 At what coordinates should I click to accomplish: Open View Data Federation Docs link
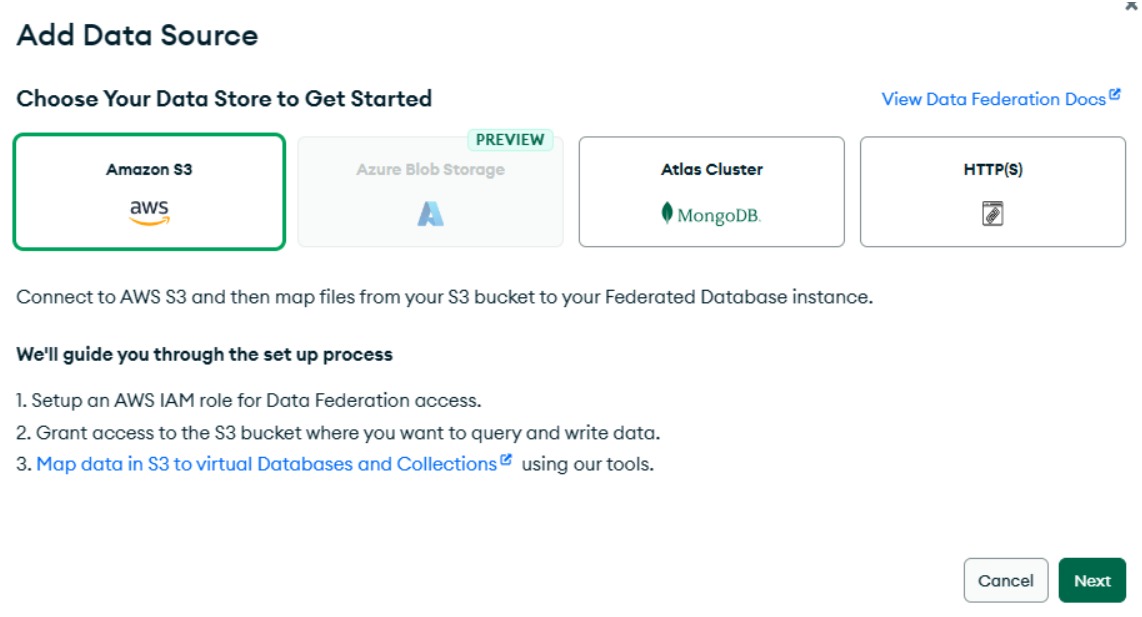pos(993,99)
